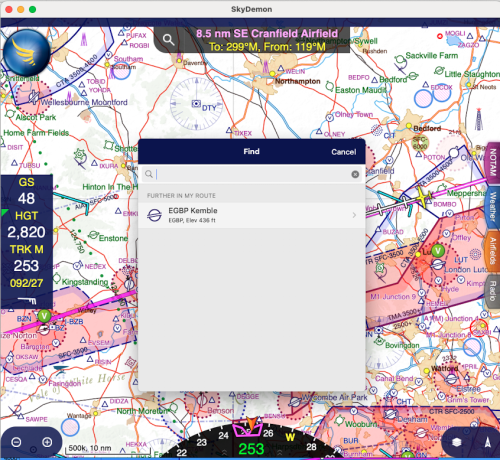
Task: Click the Benson airfield symbol
Action: [201, 399]
